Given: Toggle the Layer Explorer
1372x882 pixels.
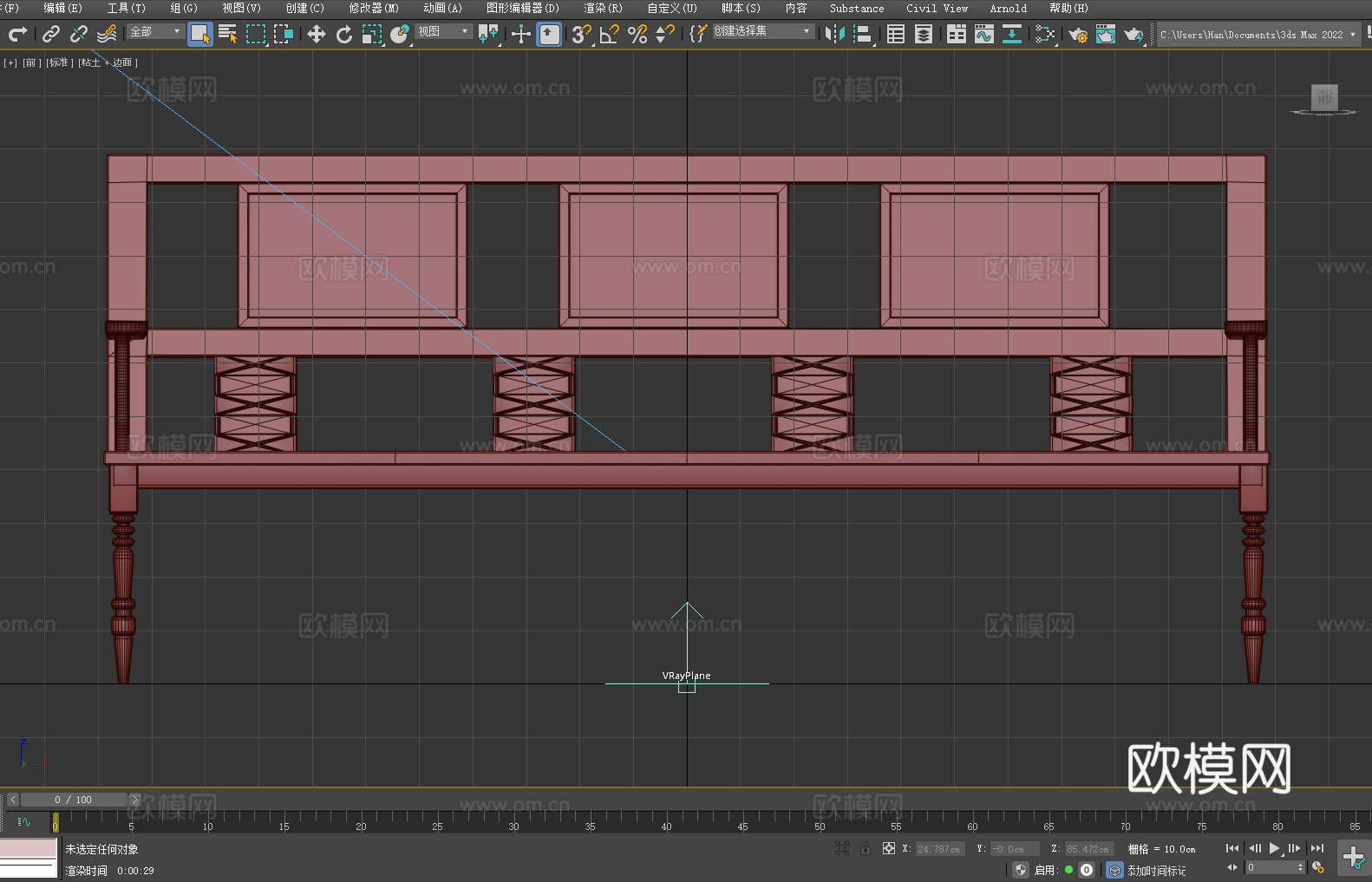Looking at the screenshot, I should [924, 34].
